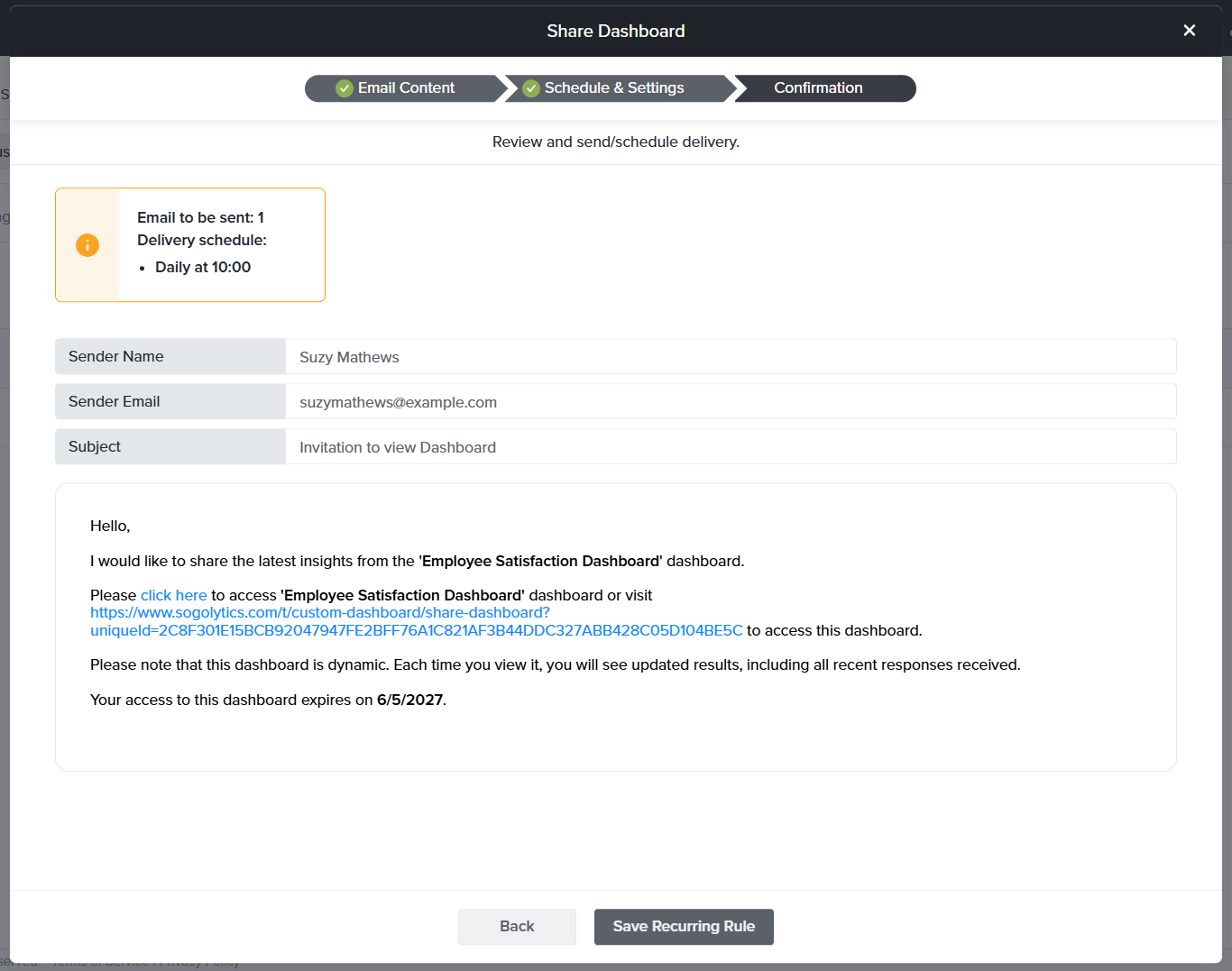Click the Subject field value

pos(731,447)
